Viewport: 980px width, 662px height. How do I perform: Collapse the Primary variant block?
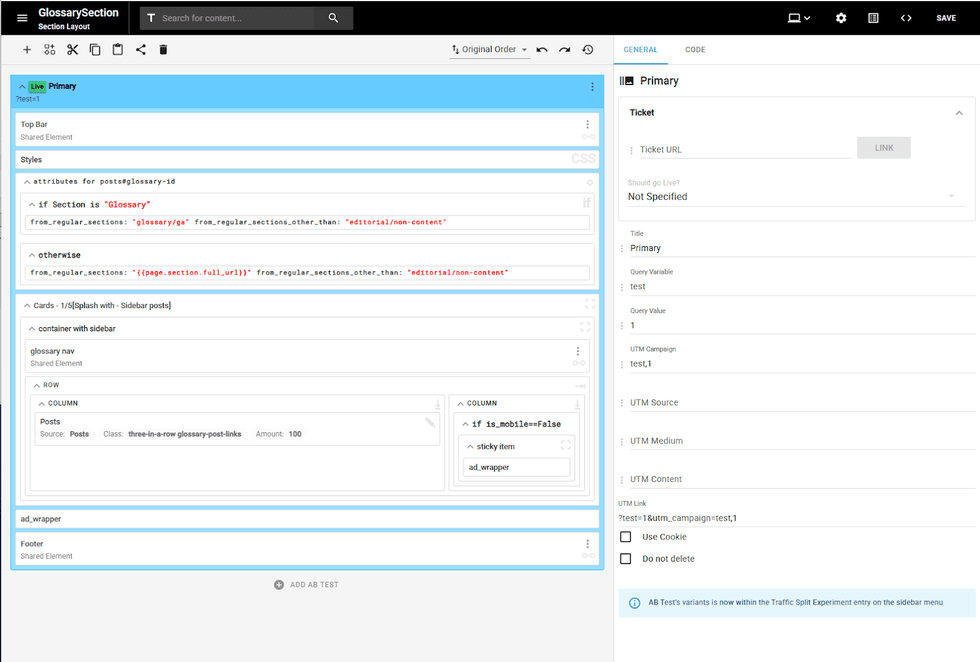[x=22, y=87]
